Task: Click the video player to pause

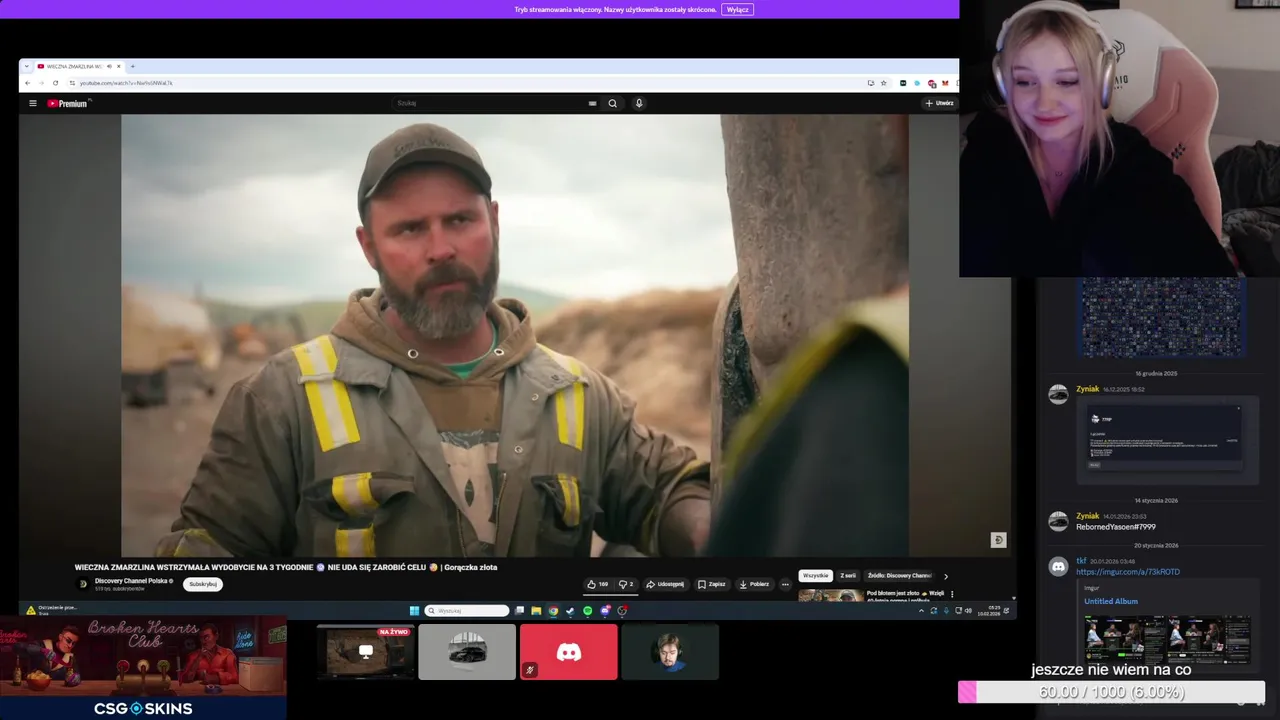Action: 515,335
